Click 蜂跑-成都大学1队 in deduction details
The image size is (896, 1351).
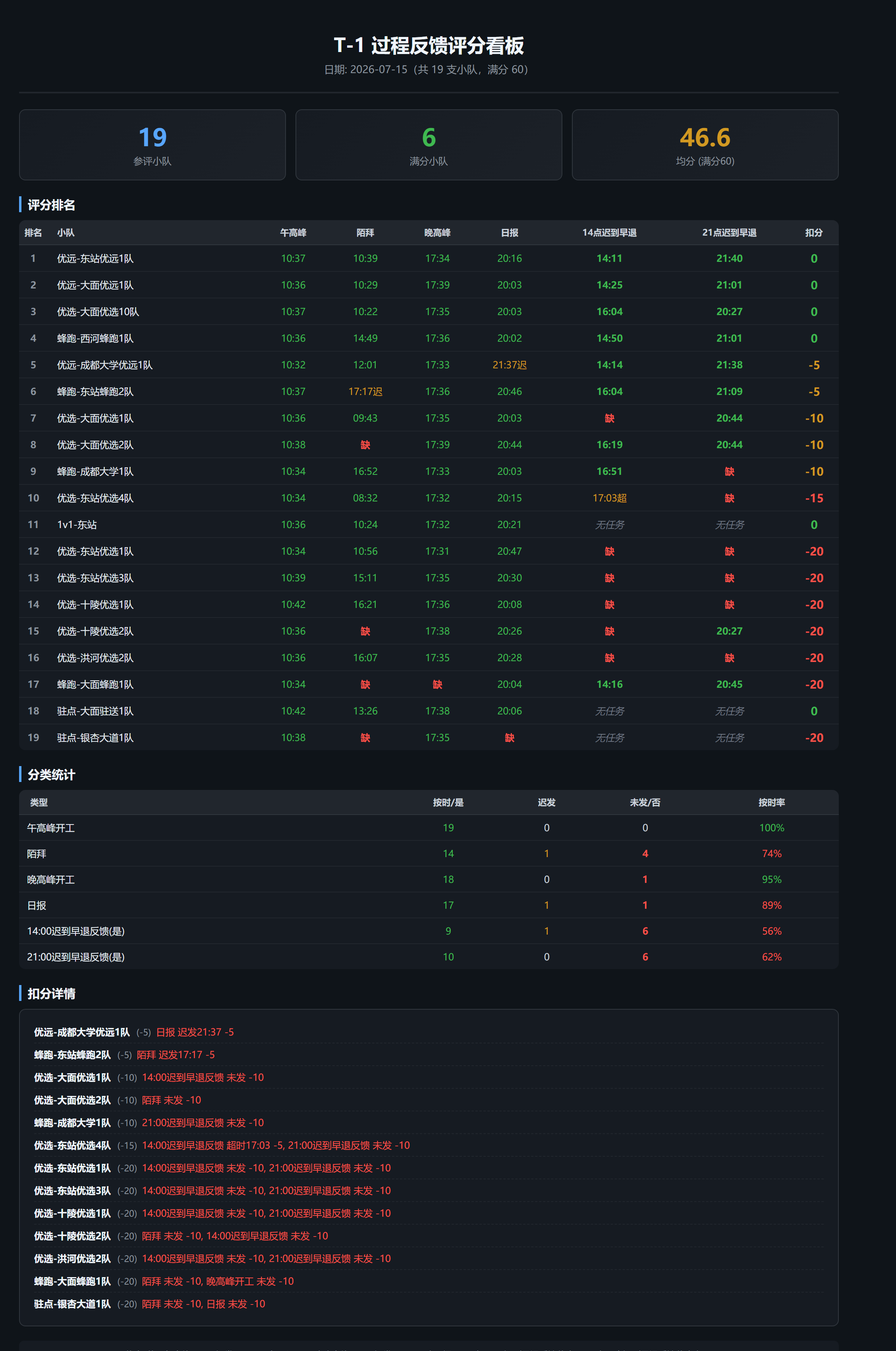pos(73,1123)
